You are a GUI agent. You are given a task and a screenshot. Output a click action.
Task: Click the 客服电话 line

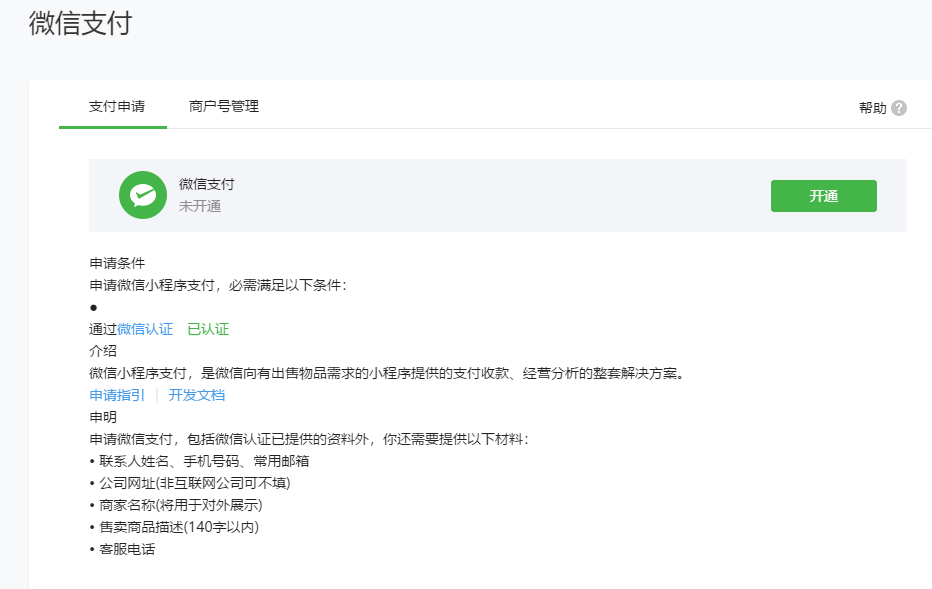click(x=122, y=549)
